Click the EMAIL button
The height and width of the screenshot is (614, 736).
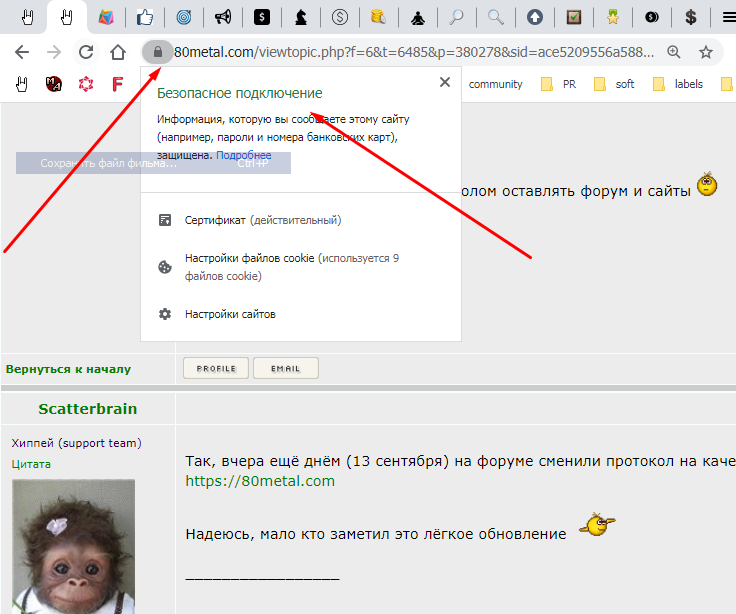[286, 368]
